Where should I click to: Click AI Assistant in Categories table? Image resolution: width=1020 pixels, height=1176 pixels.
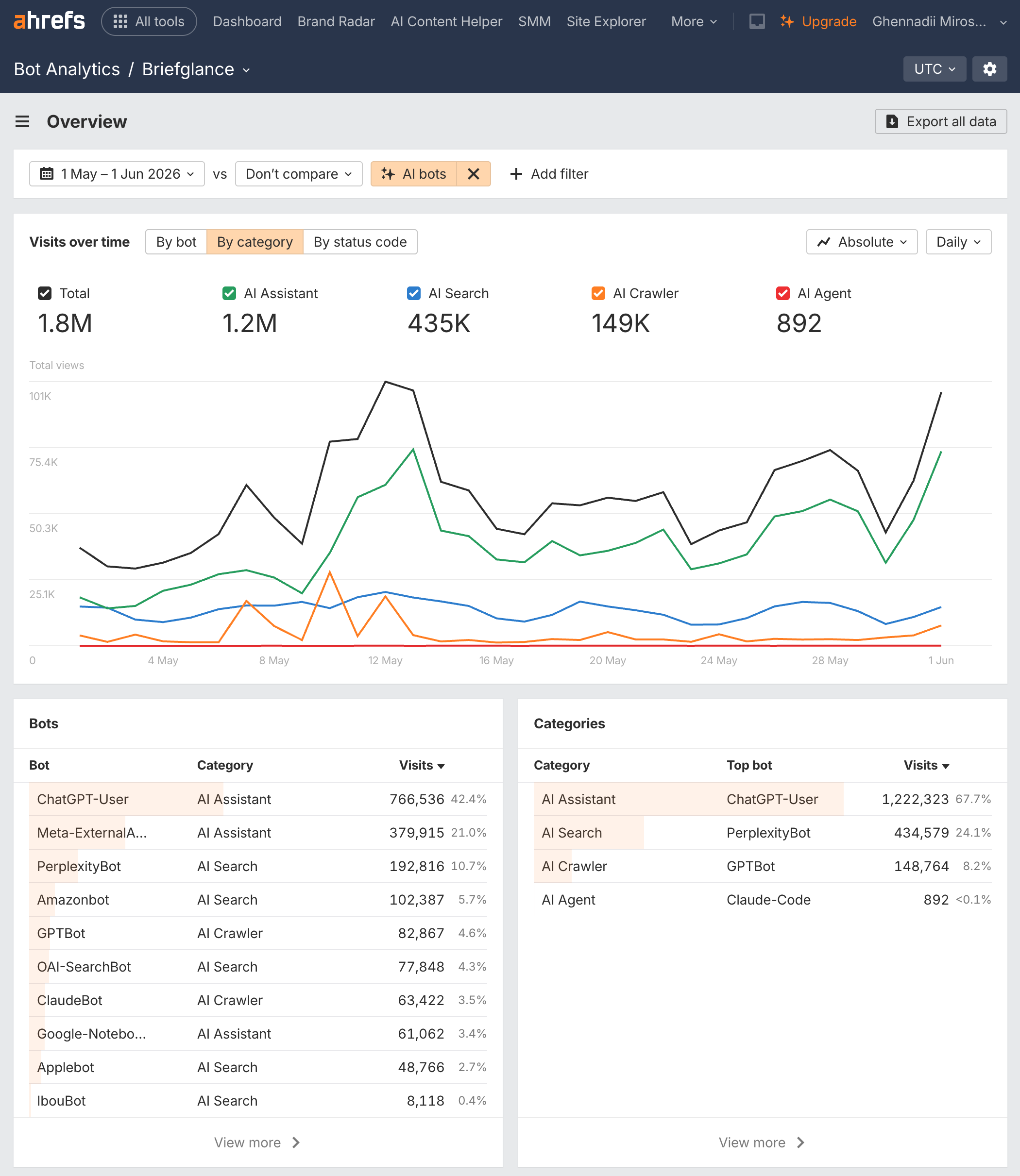pos(578,799)
